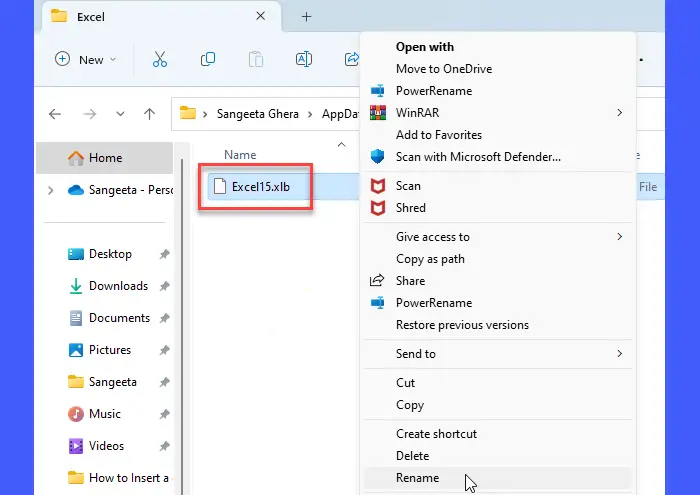Open recent locations dropdown chevron
This screenshot has width=700, height=495.
click(x=120, y=114)
